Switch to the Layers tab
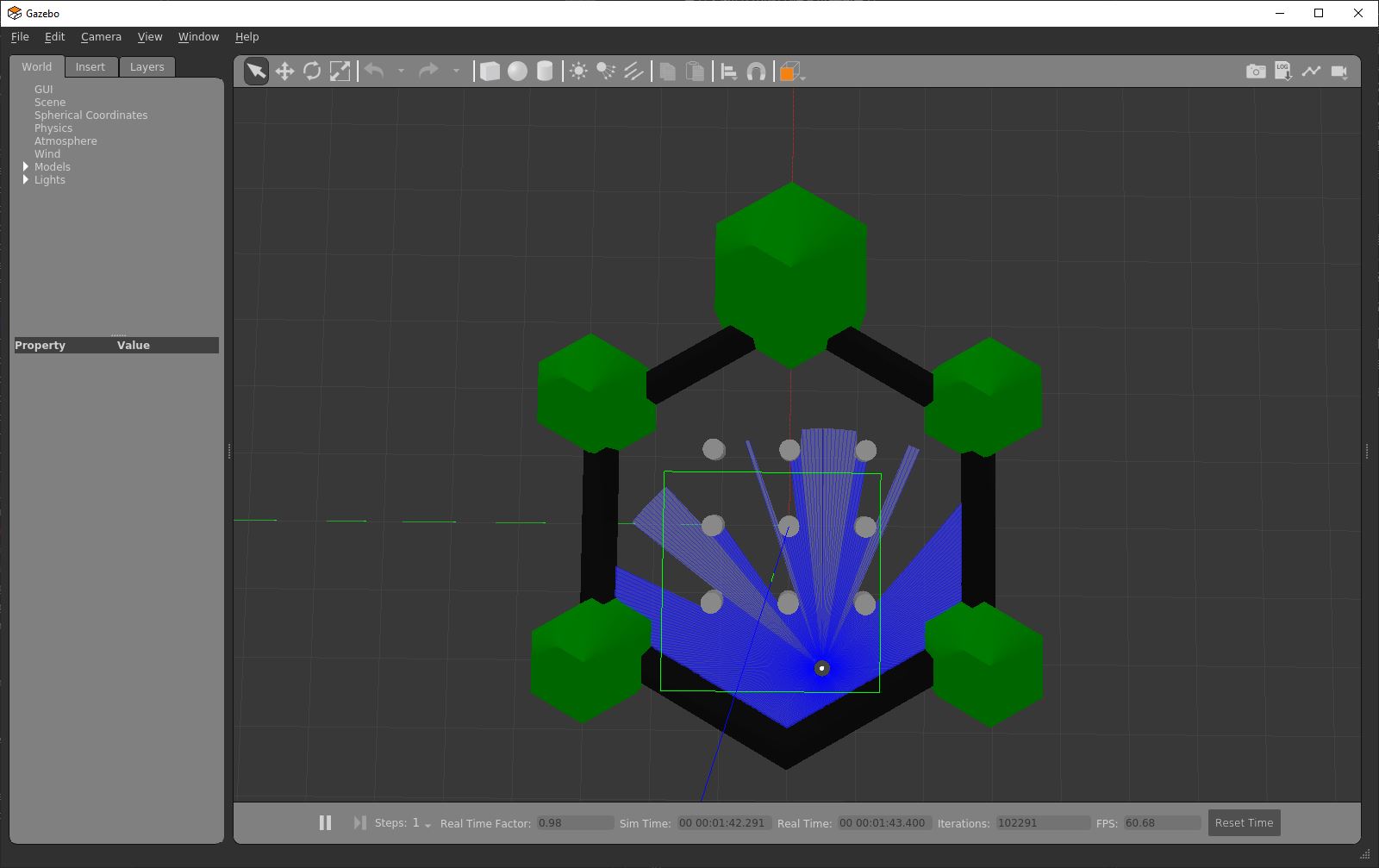The height and width of the screenshot is (868, 1379). 147,66
